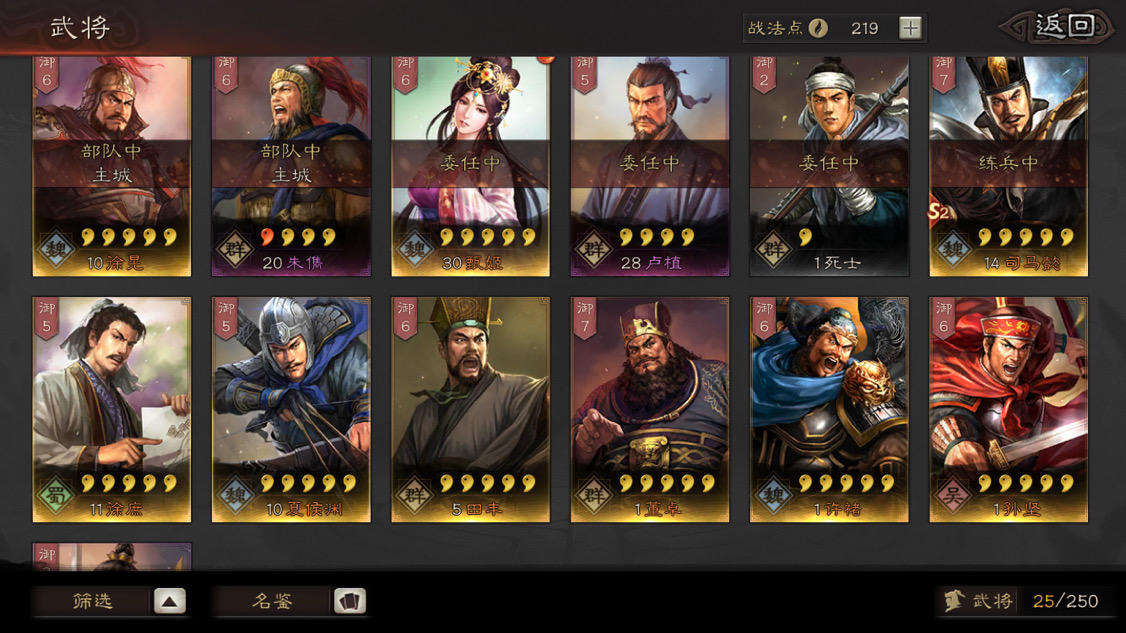Open the 名鉴 card collection icon

(350, 601)
